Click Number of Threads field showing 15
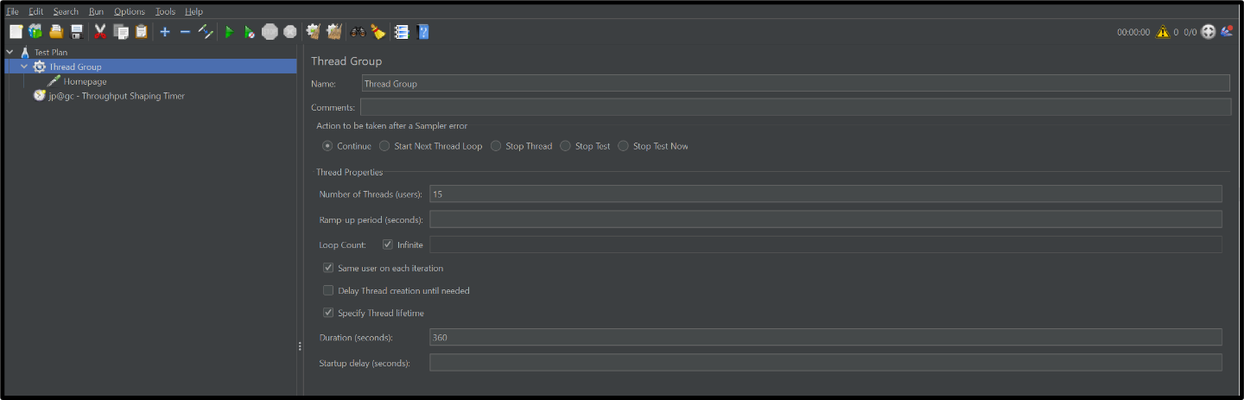Image resolution: width=1244 pixels, height=400 pixels. point(826,194)
